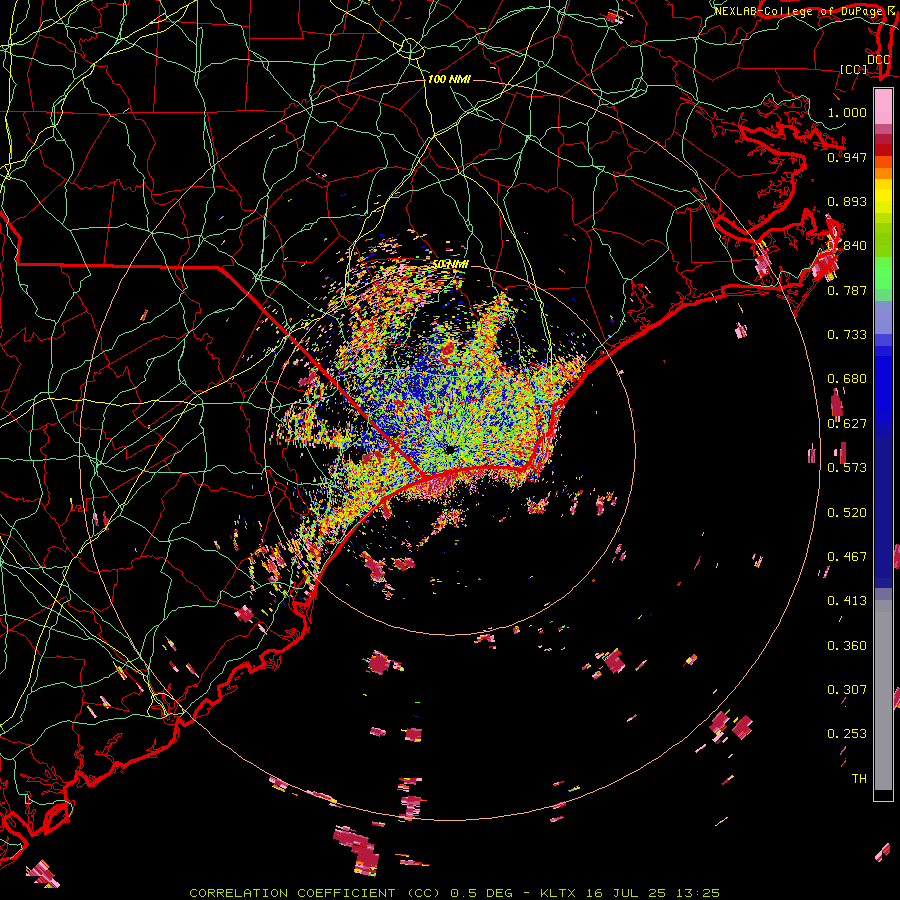Select the 0.520 scale value
900x900 pixels.
point(847,513)
